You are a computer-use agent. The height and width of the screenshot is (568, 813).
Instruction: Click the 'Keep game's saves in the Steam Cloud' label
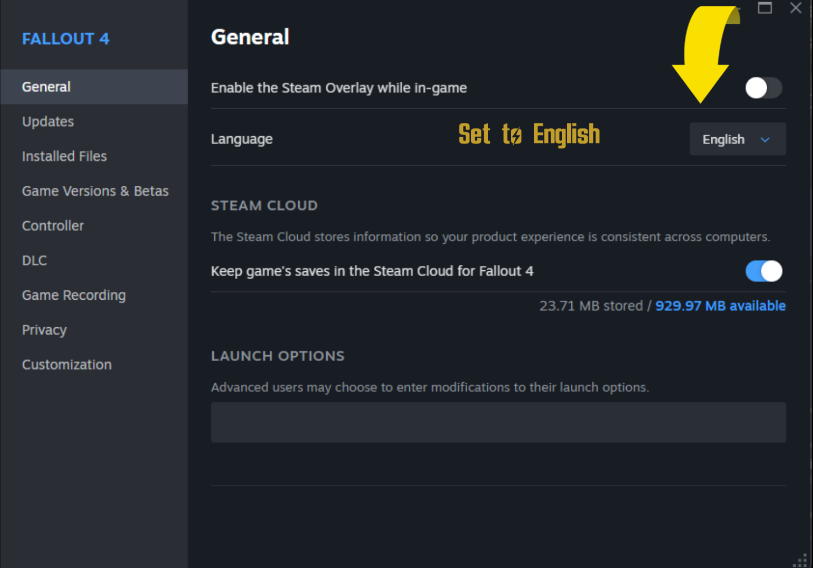pos(372,271)
